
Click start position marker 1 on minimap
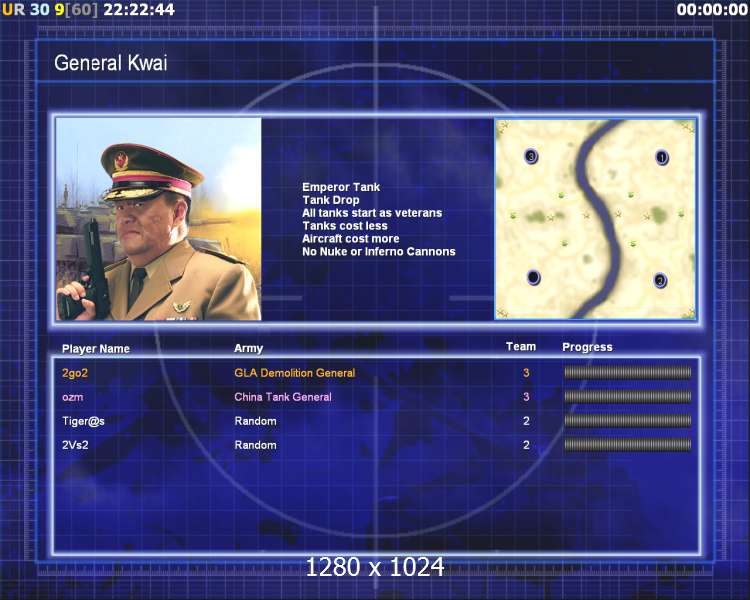pos(662,157)
